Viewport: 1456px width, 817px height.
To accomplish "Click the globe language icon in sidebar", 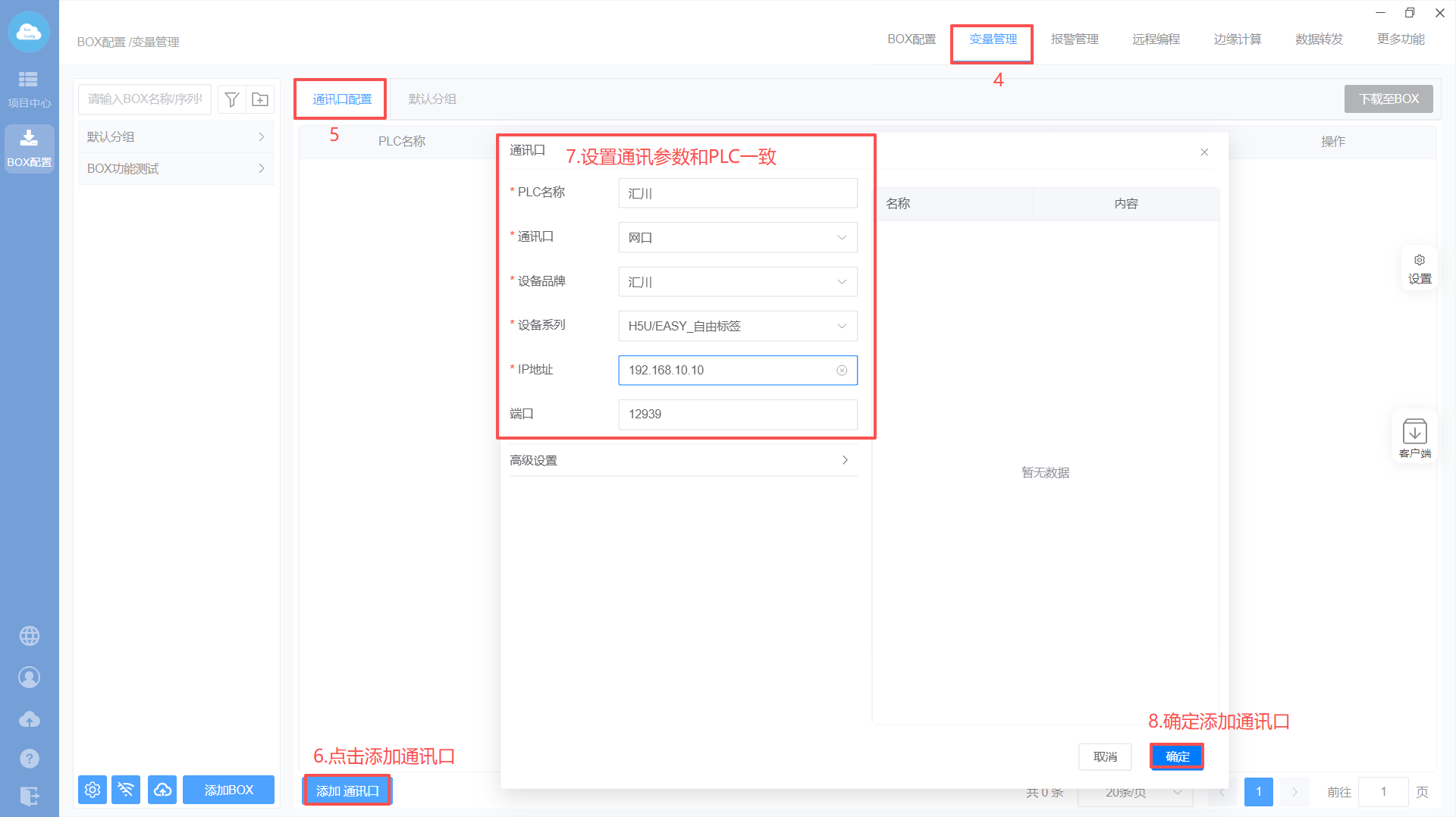I will point(30,636).
